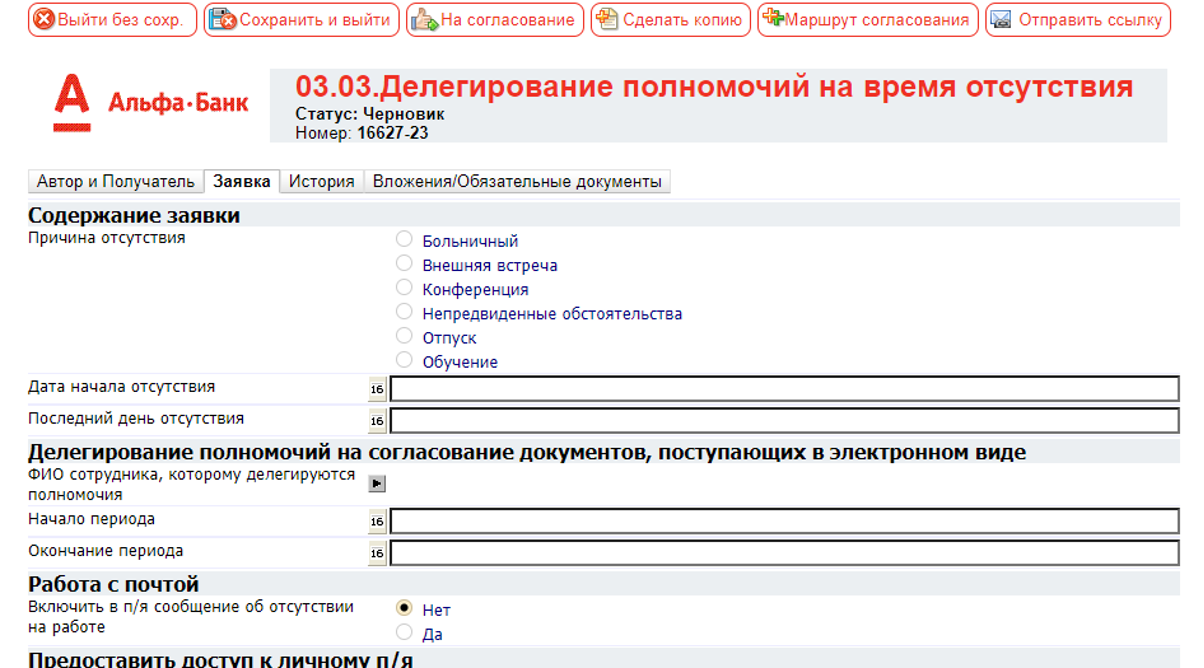
Task: Click the Alfa-Bank logo
Action: pyautogui.click(x=150, y=103)
